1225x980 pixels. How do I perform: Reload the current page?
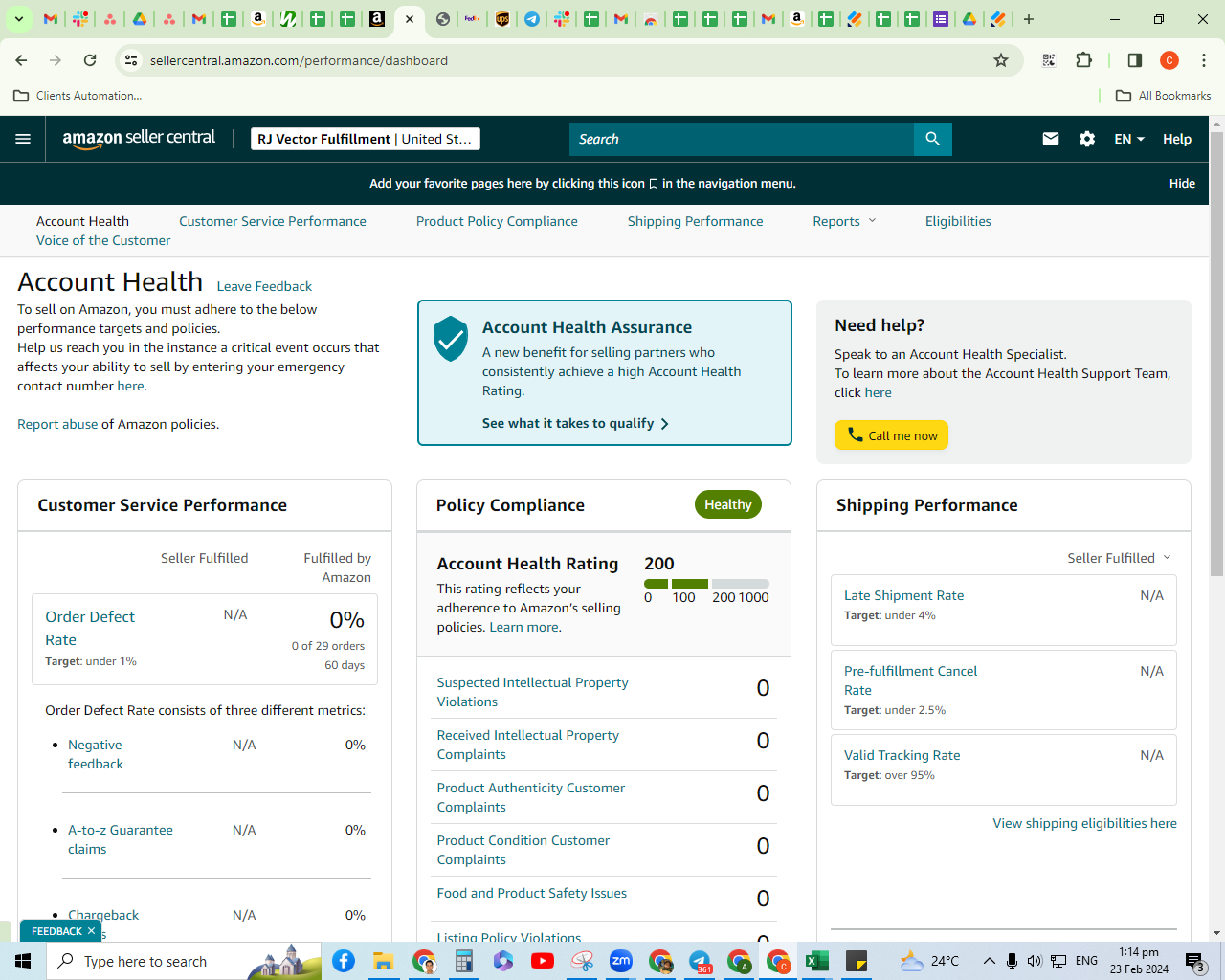pyautogui.click(x=90, y=60)
